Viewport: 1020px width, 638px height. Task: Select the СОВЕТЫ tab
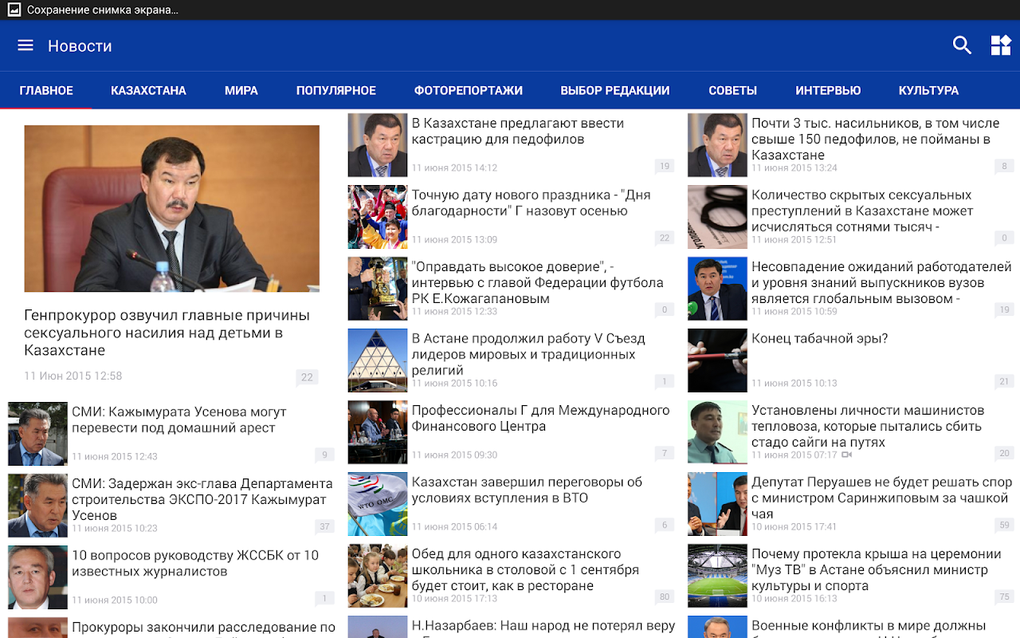pos(732,90)
